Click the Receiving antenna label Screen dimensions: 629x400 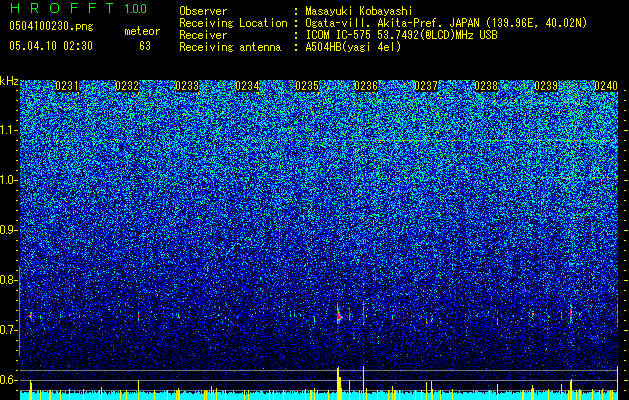[x=230, y=47]
